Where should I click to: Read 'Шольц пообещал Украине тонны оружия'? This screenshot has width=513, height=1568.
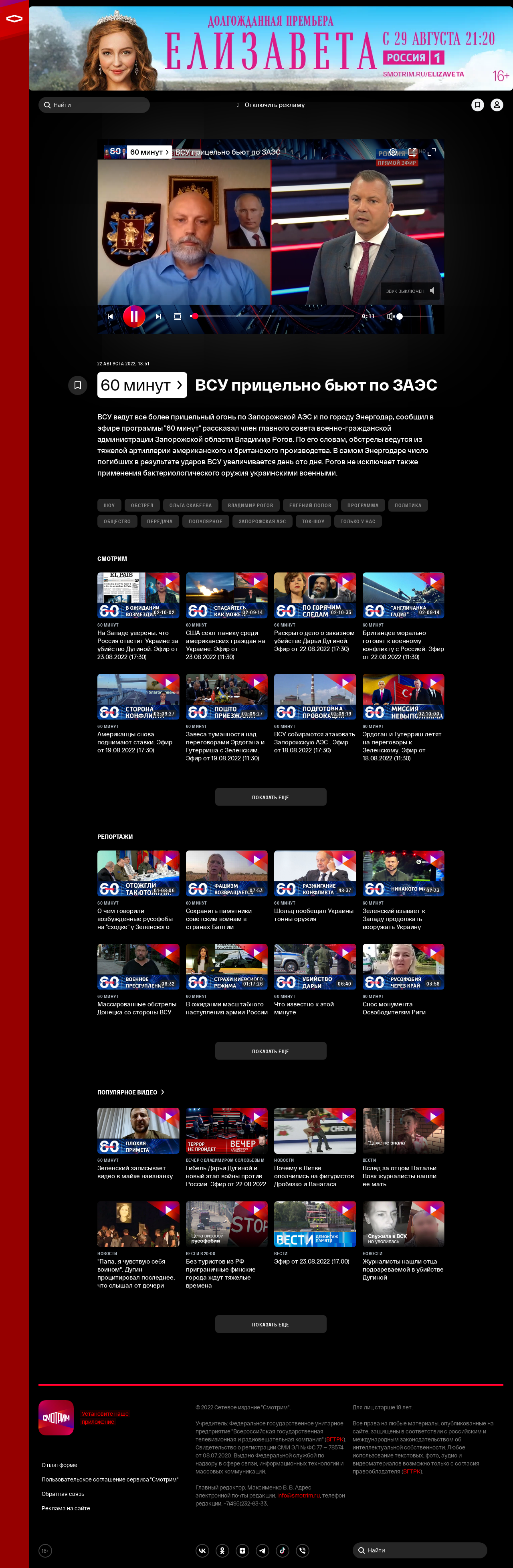314,915
